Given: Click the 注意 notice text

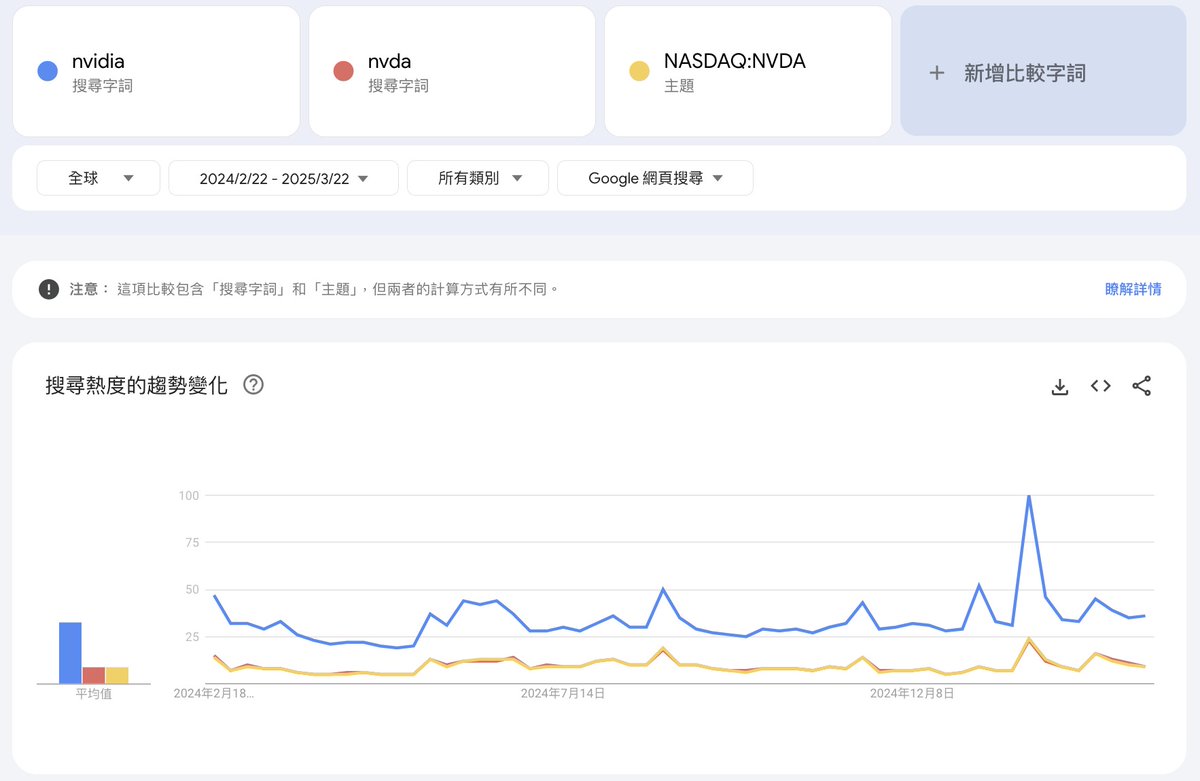Looking at the screenshot, I should click(313, 289).
